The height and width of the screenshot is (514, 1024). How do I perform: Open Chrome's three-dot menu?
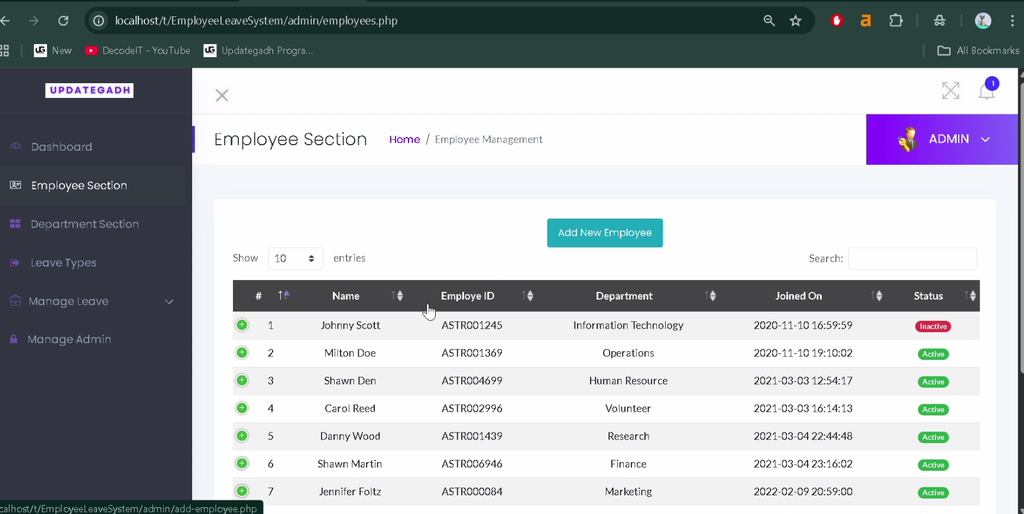click(x=1013, y=20)
